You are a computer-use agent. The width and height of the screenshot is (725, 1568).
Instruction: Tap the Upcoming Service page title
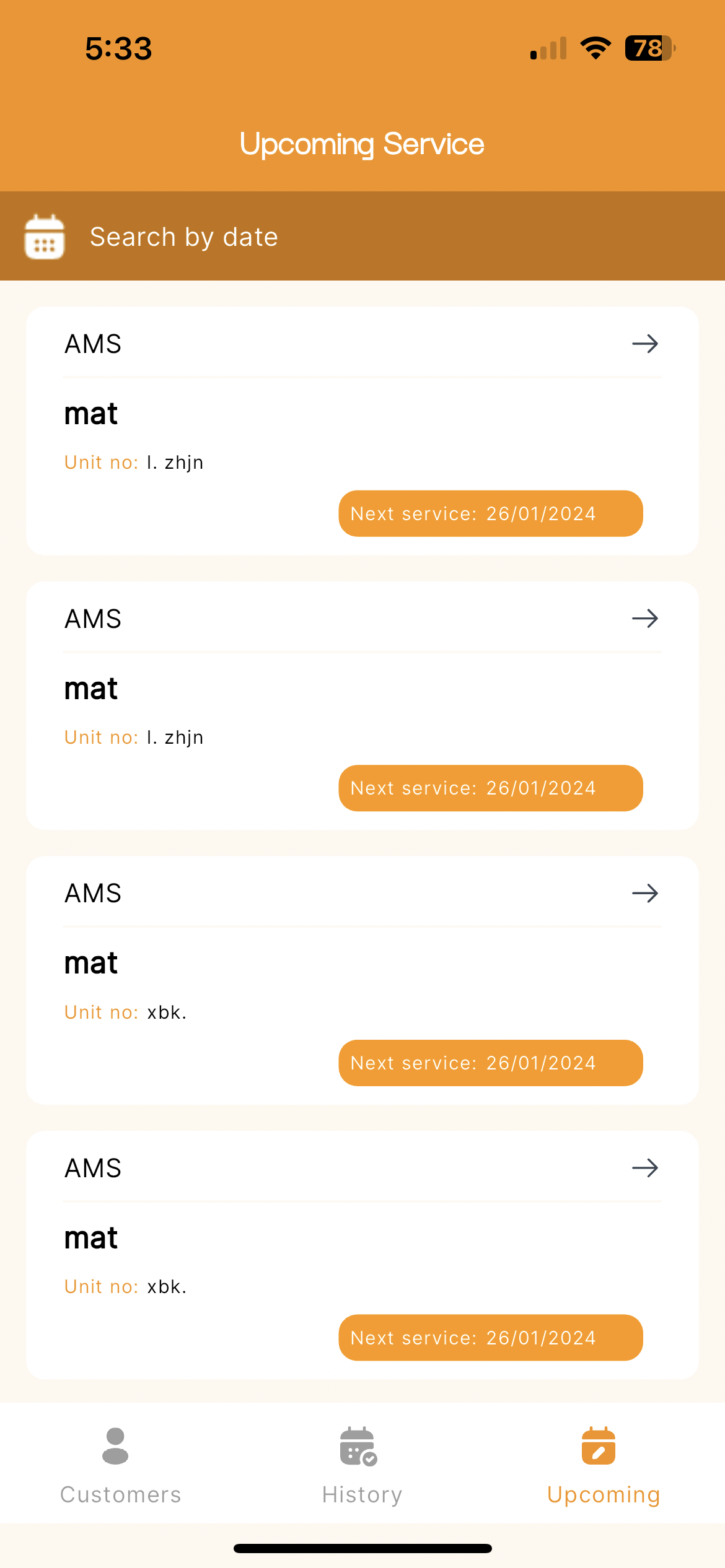coord(362,144)
